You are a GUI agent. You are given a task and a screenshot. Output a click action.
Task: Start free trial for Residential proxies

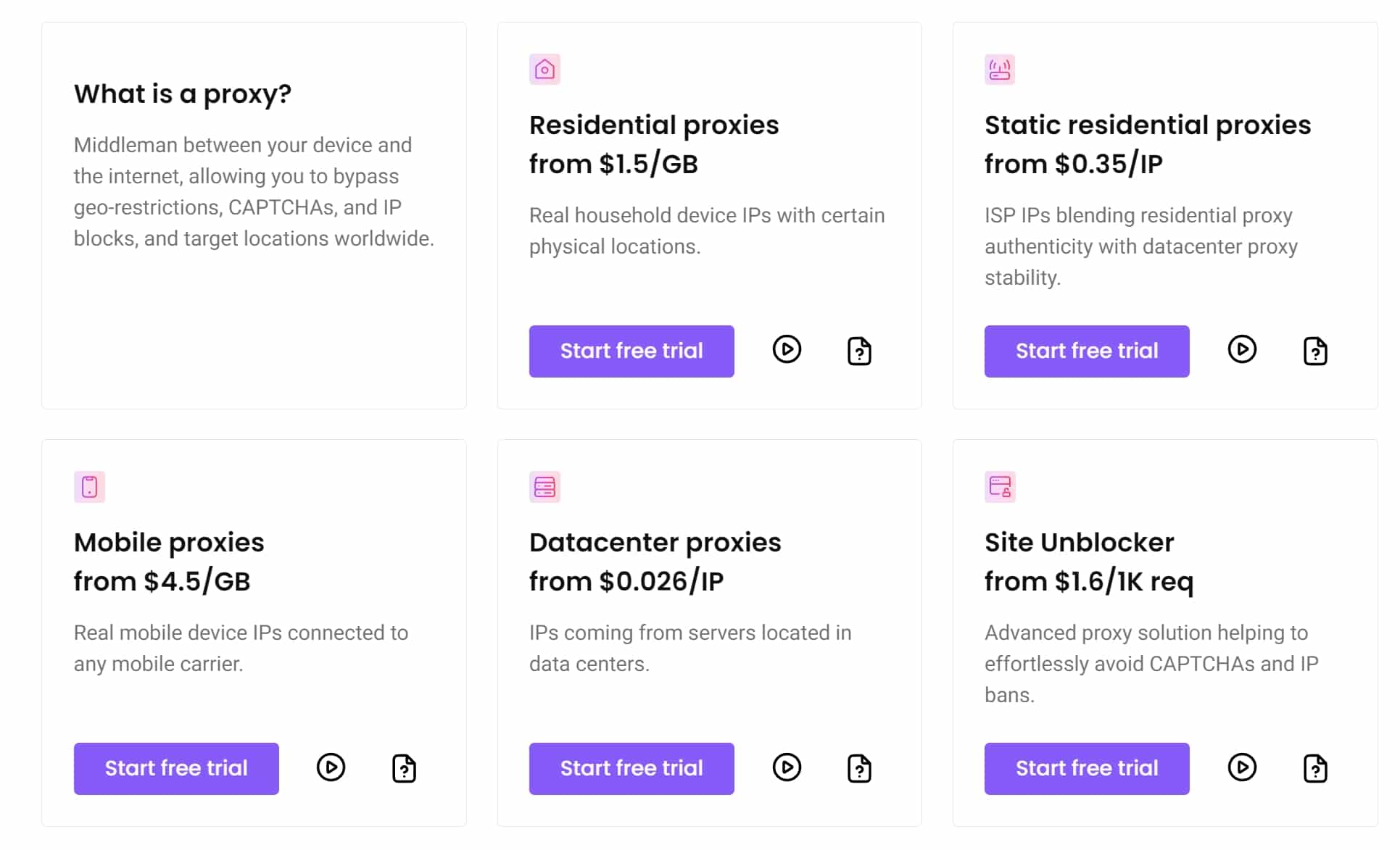pos(631,351)
